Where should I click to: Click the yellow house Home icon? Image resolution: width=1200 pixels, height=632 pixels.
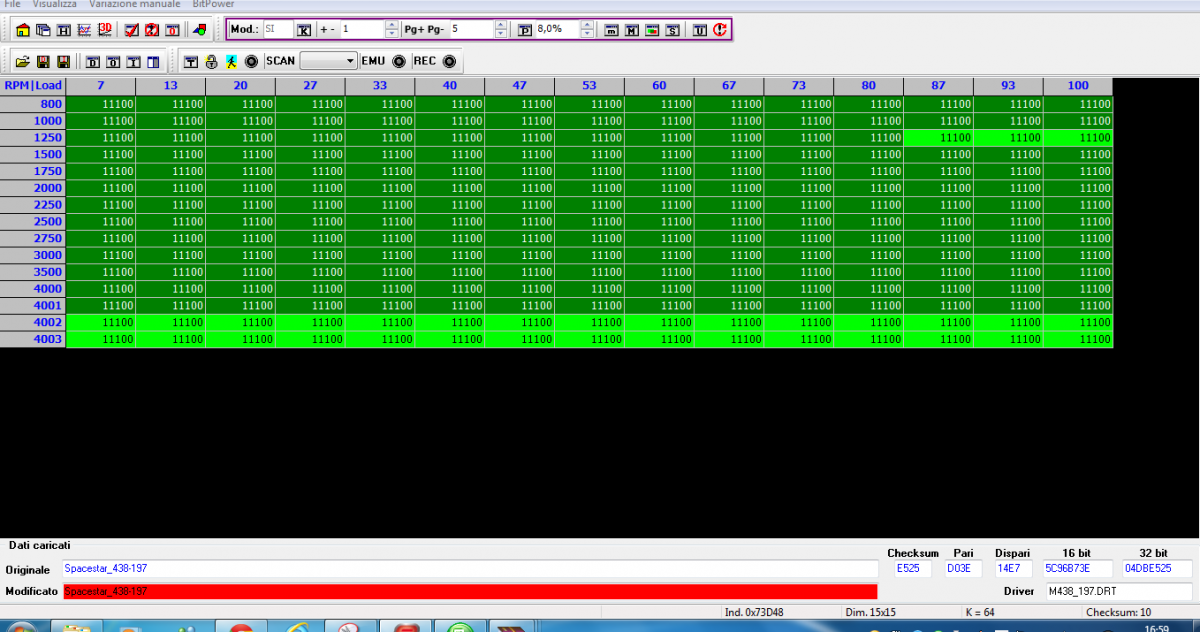pos(23,30)
